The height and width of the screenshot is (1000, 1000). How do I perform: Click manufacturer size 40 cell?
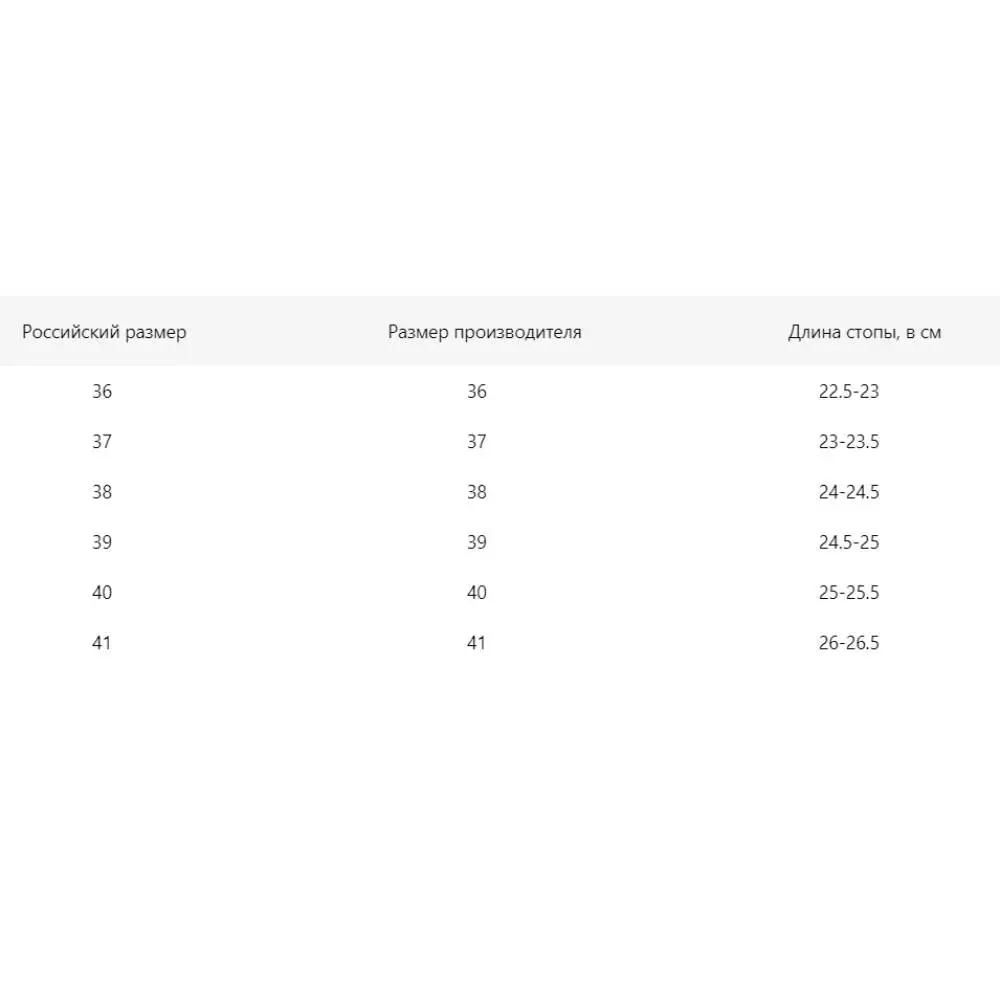pos(477,593)
